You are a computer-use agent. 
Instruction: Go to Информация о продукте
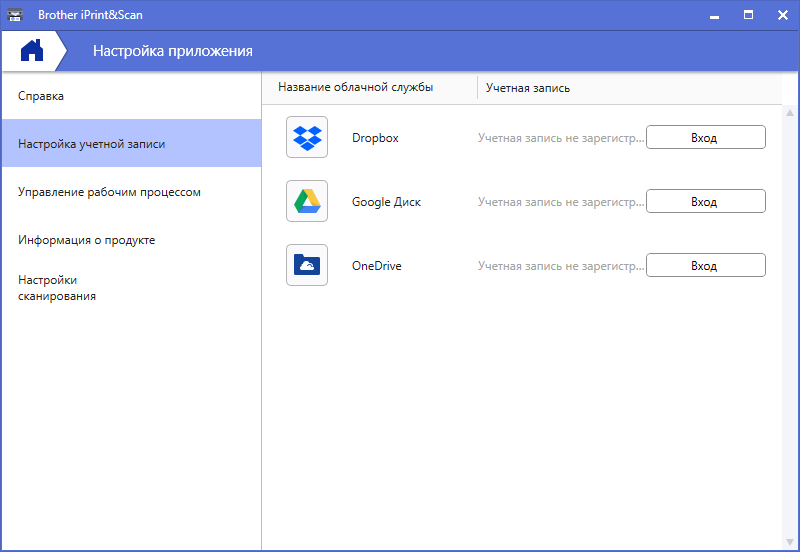point(86,240)
